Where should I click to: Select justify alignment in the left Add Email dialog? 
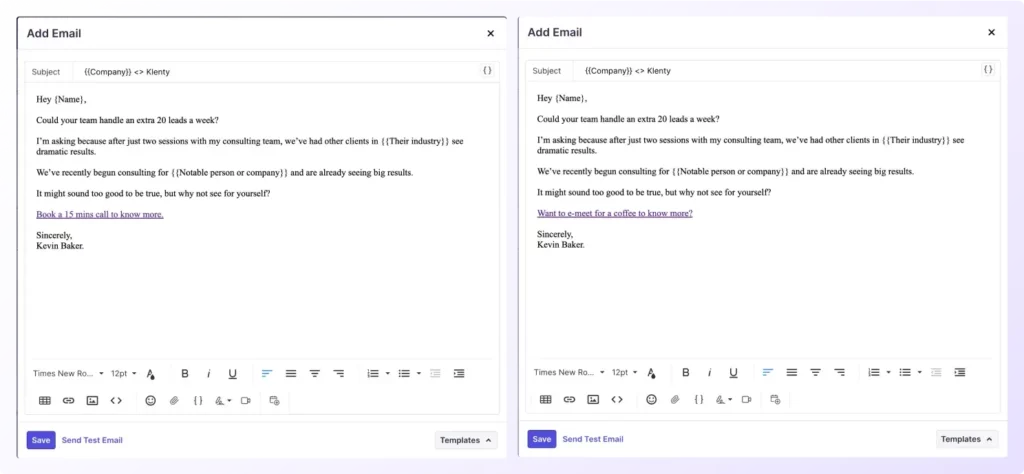pos(291,373)
